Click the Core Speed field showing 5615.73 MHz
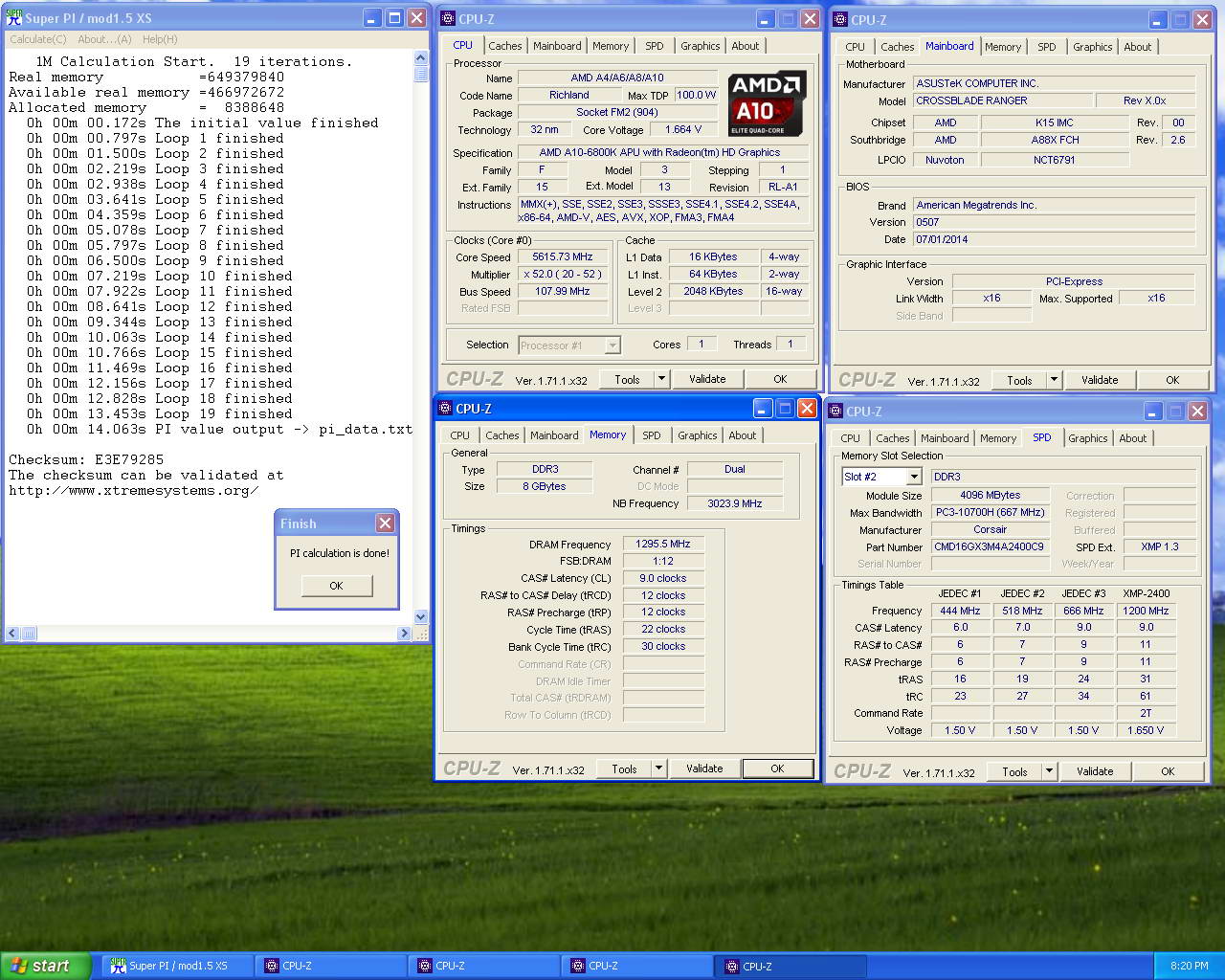The image size is (1225, 980). (563, 257)
